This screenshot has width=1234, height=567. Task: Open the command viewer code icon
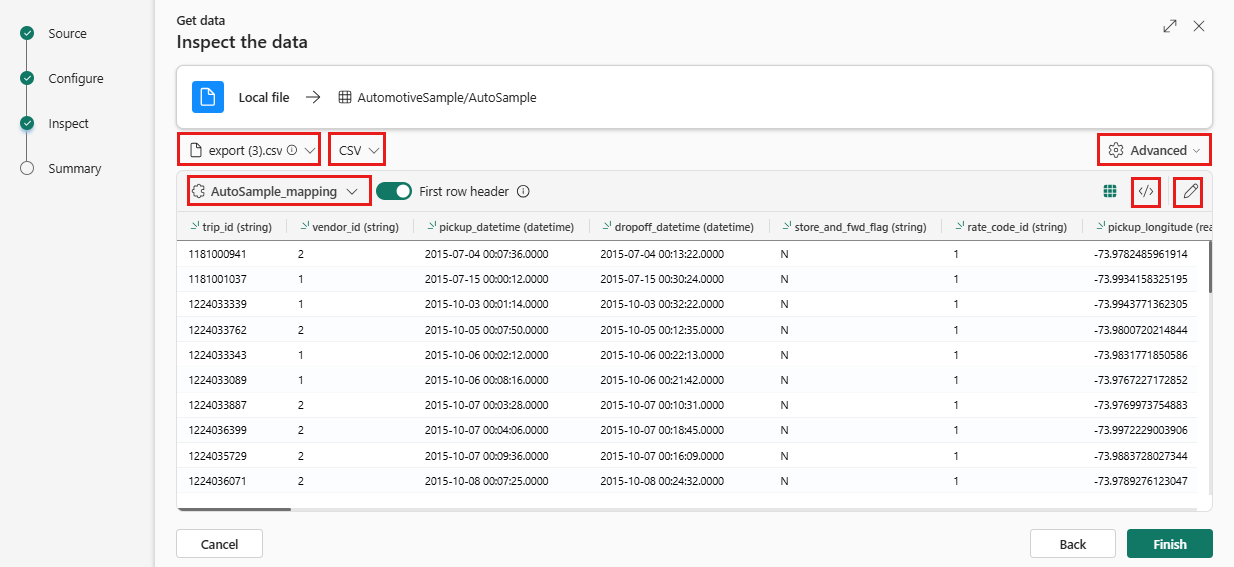pos(1146,191)
